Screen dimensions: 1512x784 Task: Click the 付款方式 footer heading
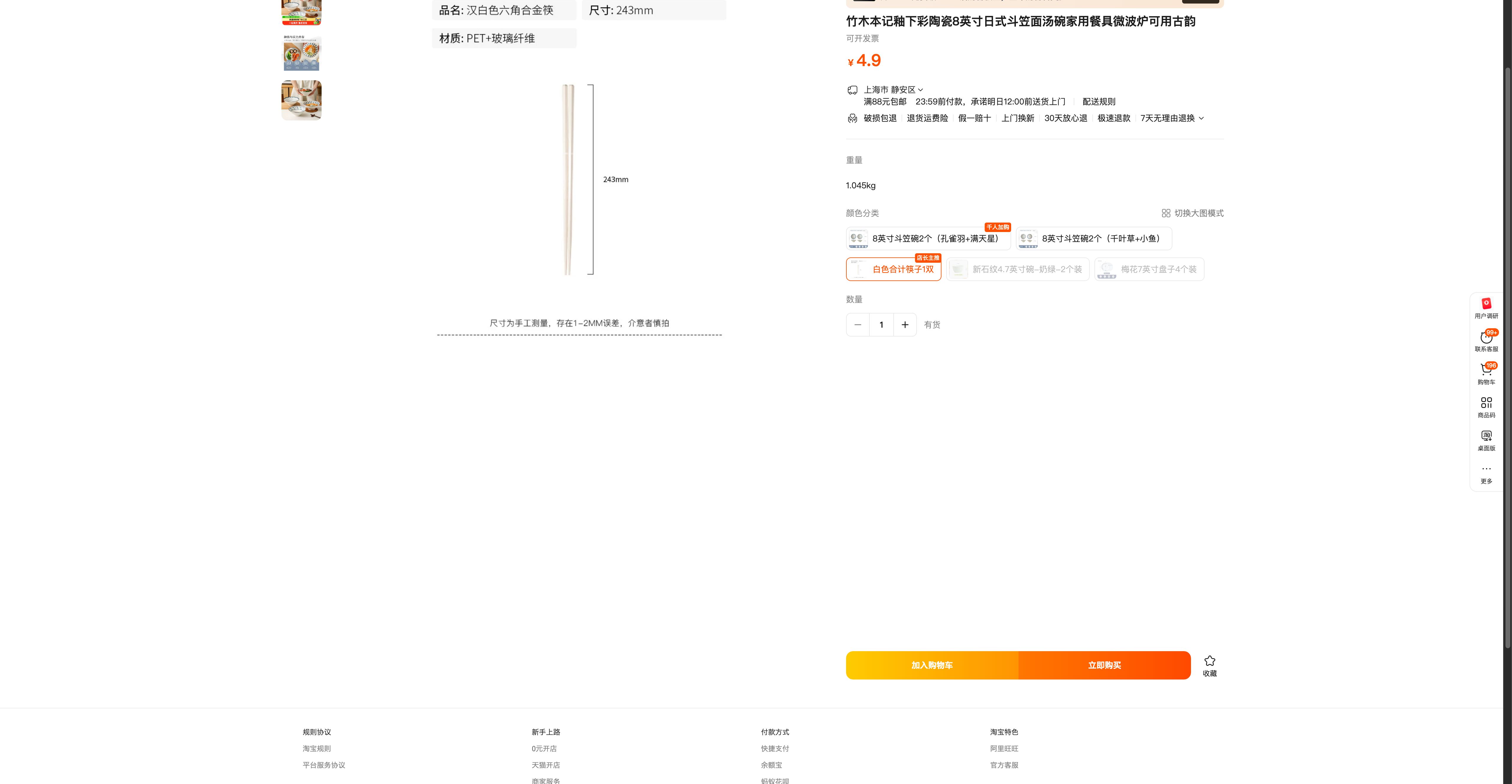775,732
